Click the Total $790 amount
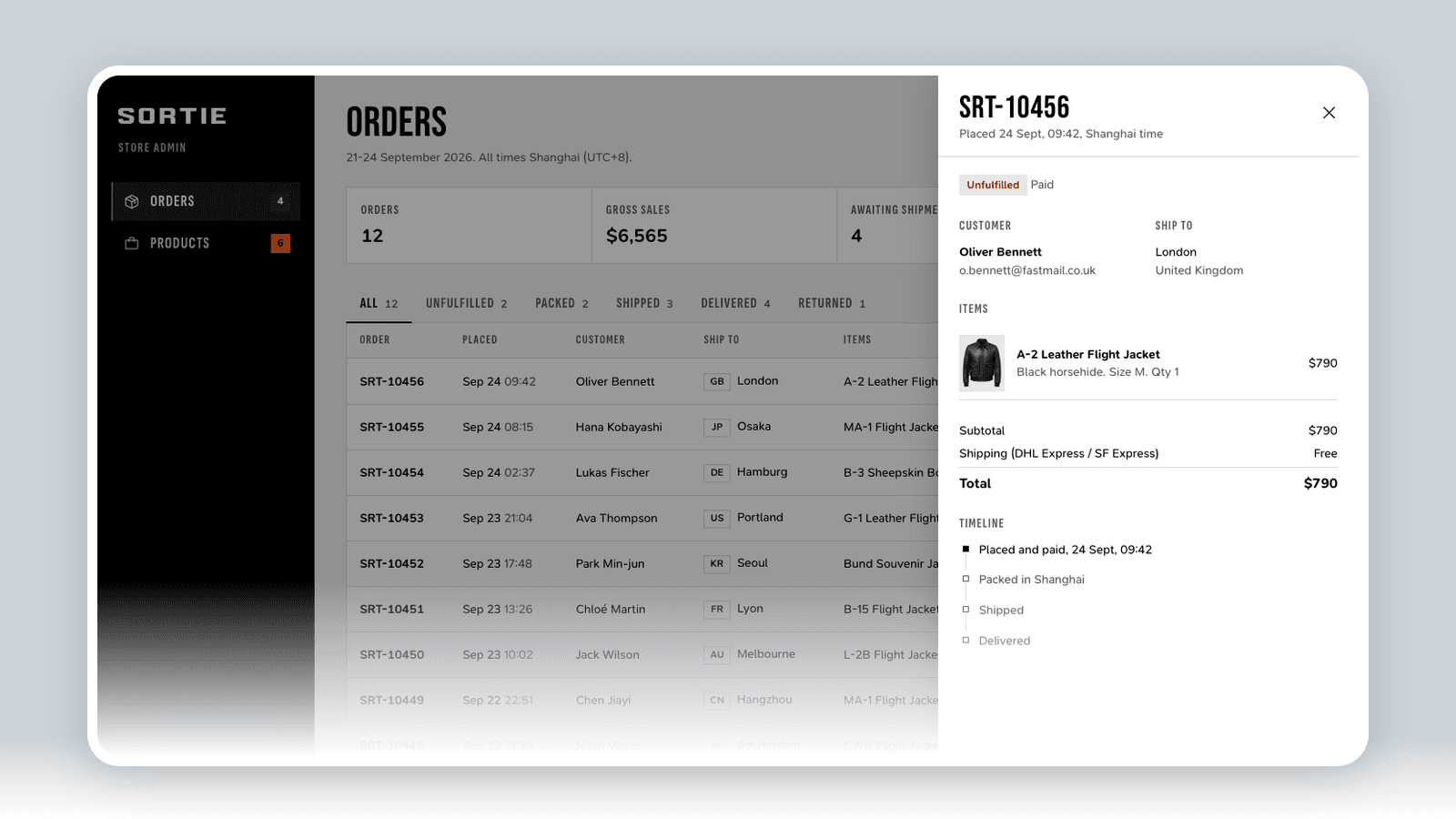 click(x=1320, y=483)
